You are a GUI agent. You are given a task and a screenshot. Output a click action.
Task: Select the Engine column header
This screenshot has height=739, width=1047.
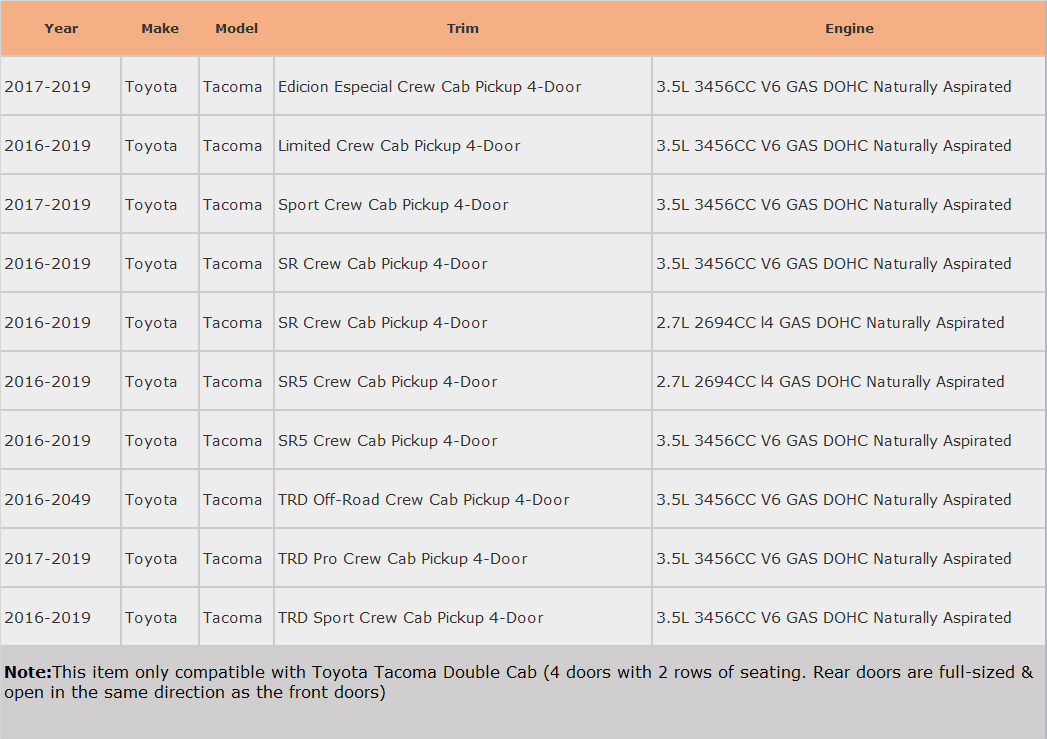click(x=849, y=28)
